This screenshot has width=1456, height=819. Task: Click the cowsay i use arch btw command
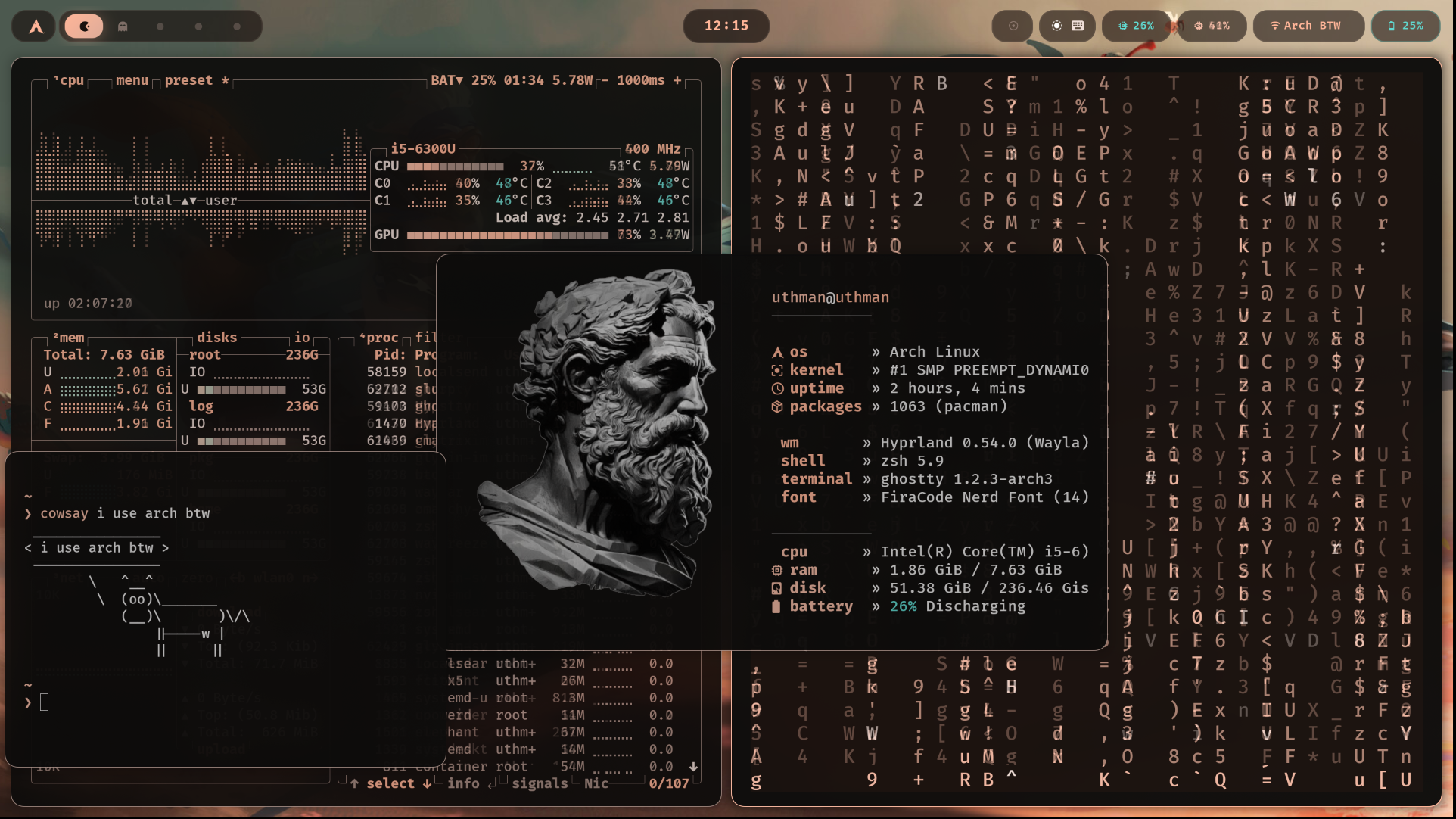pyautogui.click(x=125, y=513)
